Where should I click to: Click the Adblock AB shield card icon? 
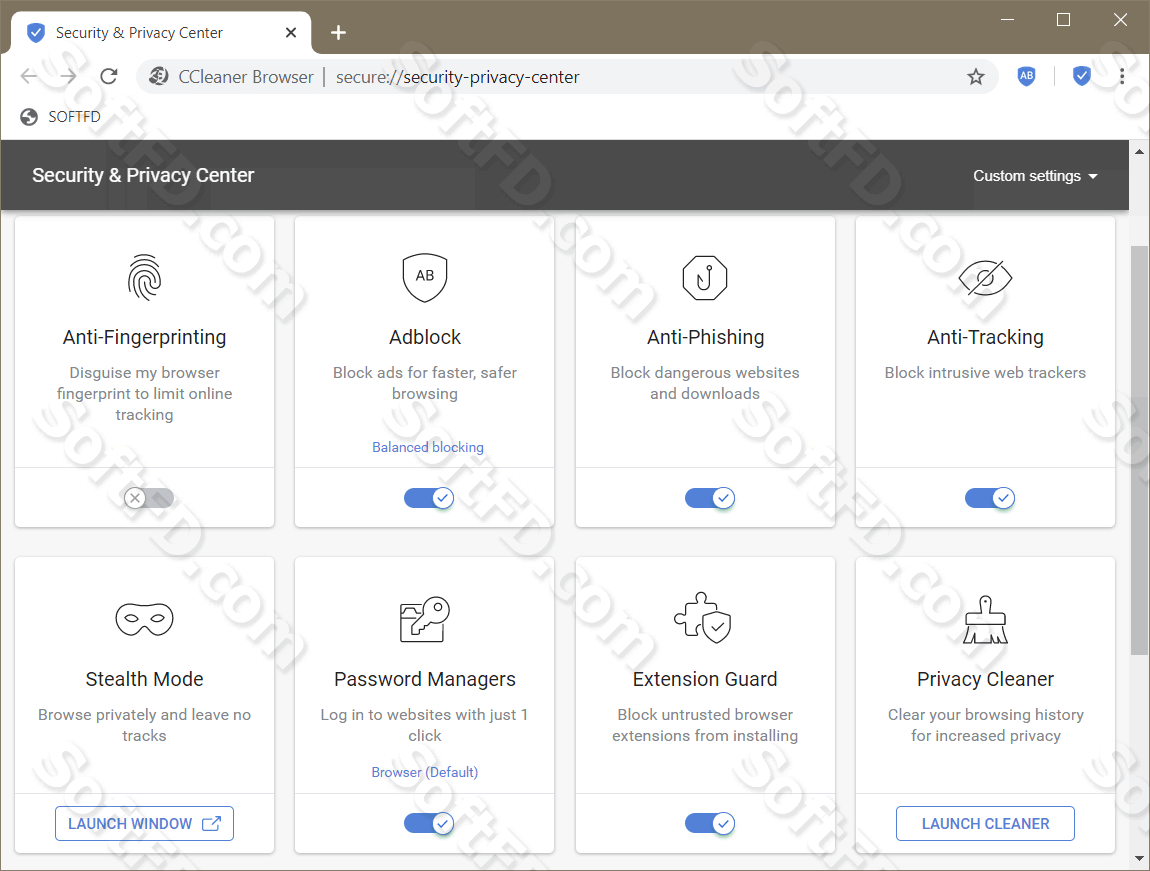(x=425, y=277)
